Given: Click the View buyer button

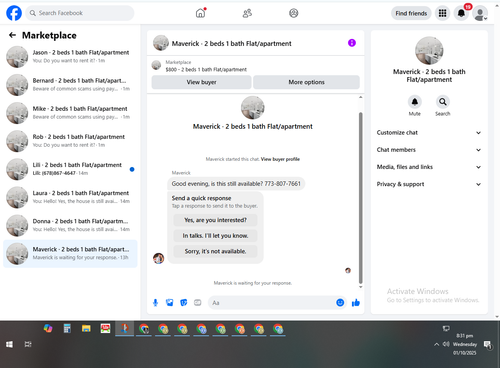Looking at the screenshot, I should point(201,82).
